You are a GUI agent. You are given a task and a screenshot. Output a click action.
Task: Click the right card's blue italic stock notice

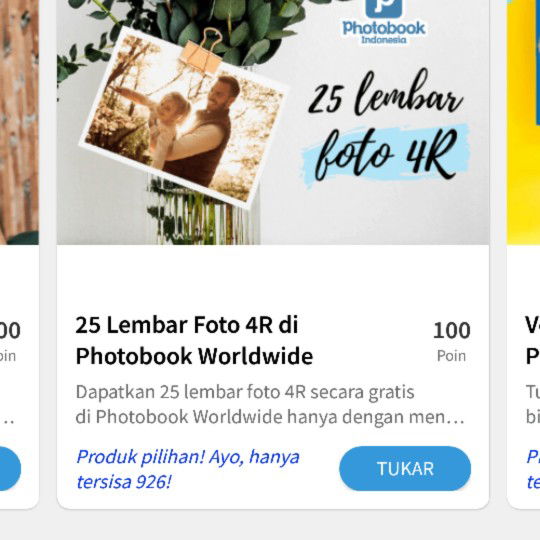click(533, 469)
